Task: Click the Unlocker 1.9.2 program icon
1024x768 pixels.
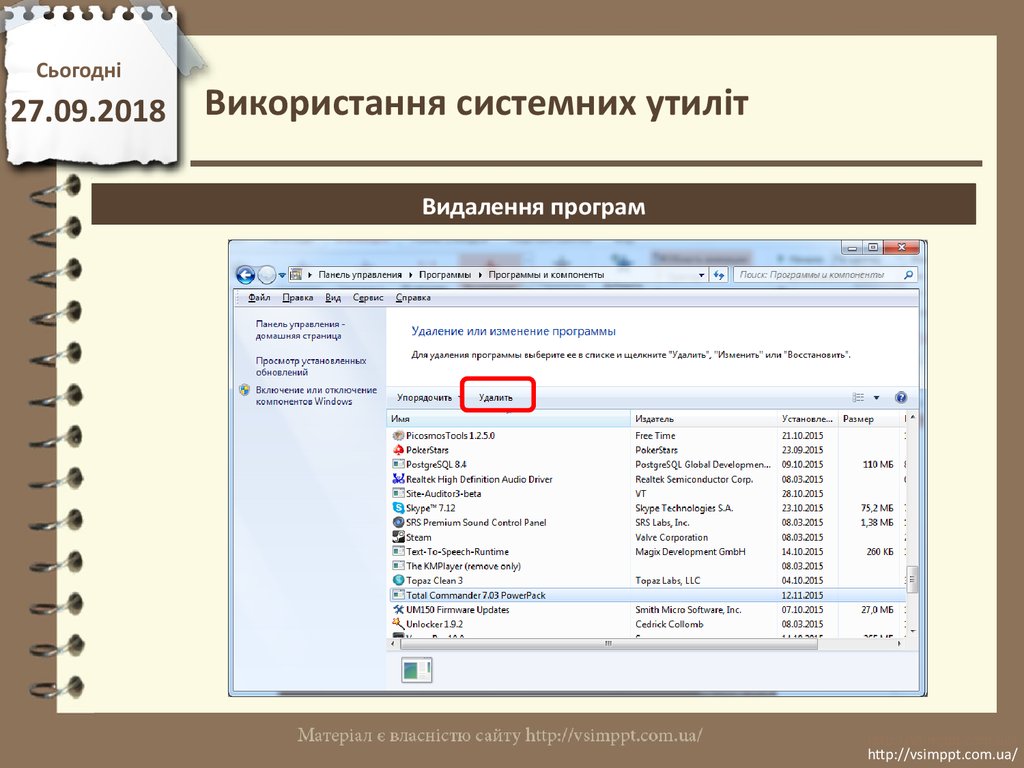Action: pos(398,624)
